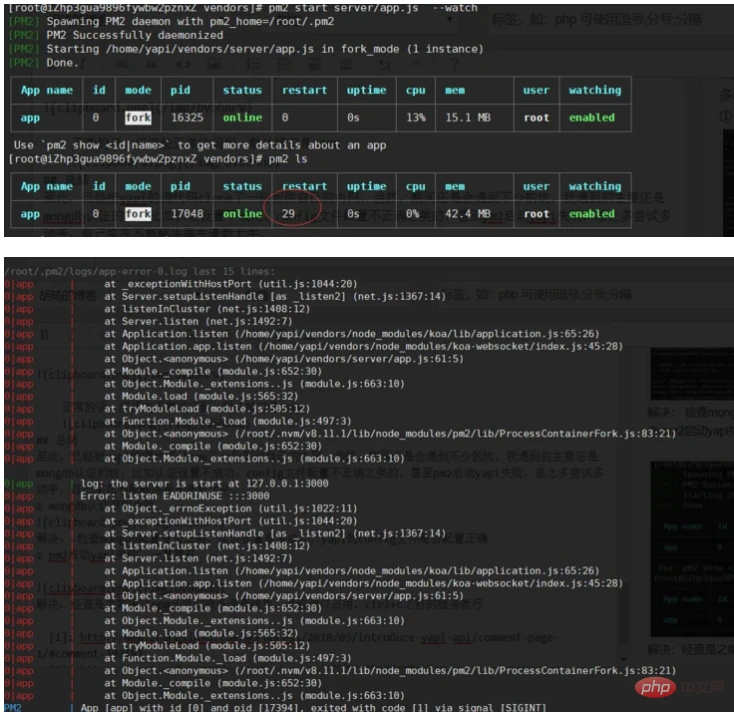Select the cpu value 0%
Image resolution: width=734 pixels, height=720 pixels.
[412, 214]
